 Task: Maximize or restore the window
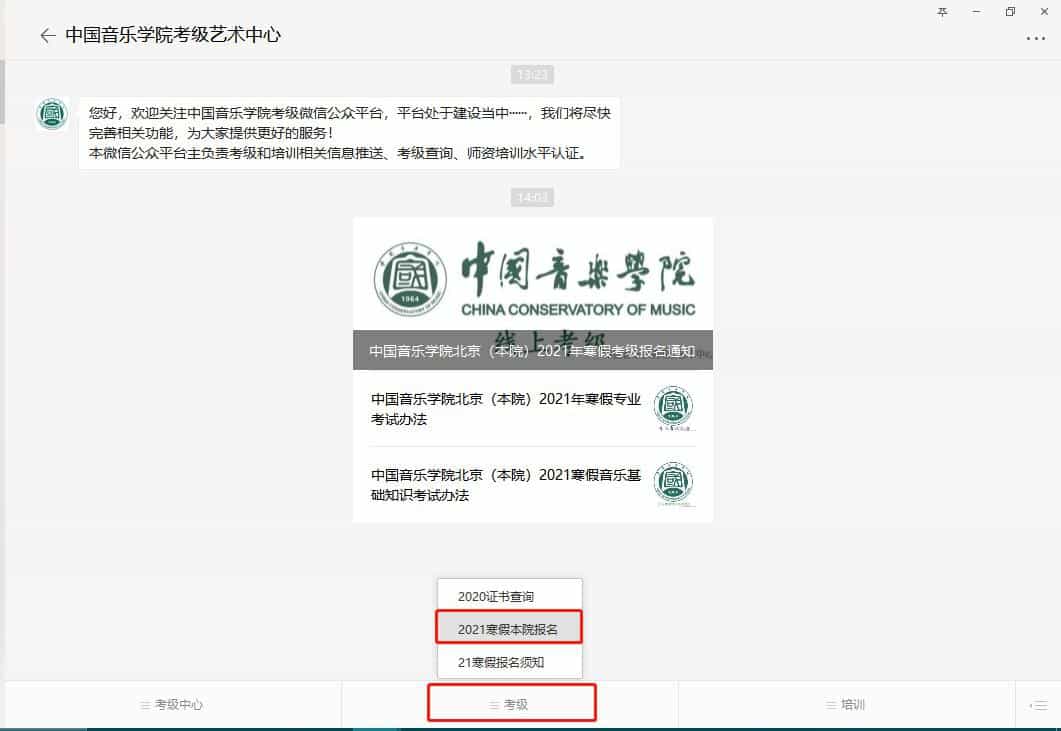pyautogui.click(x=1010, y=12)
